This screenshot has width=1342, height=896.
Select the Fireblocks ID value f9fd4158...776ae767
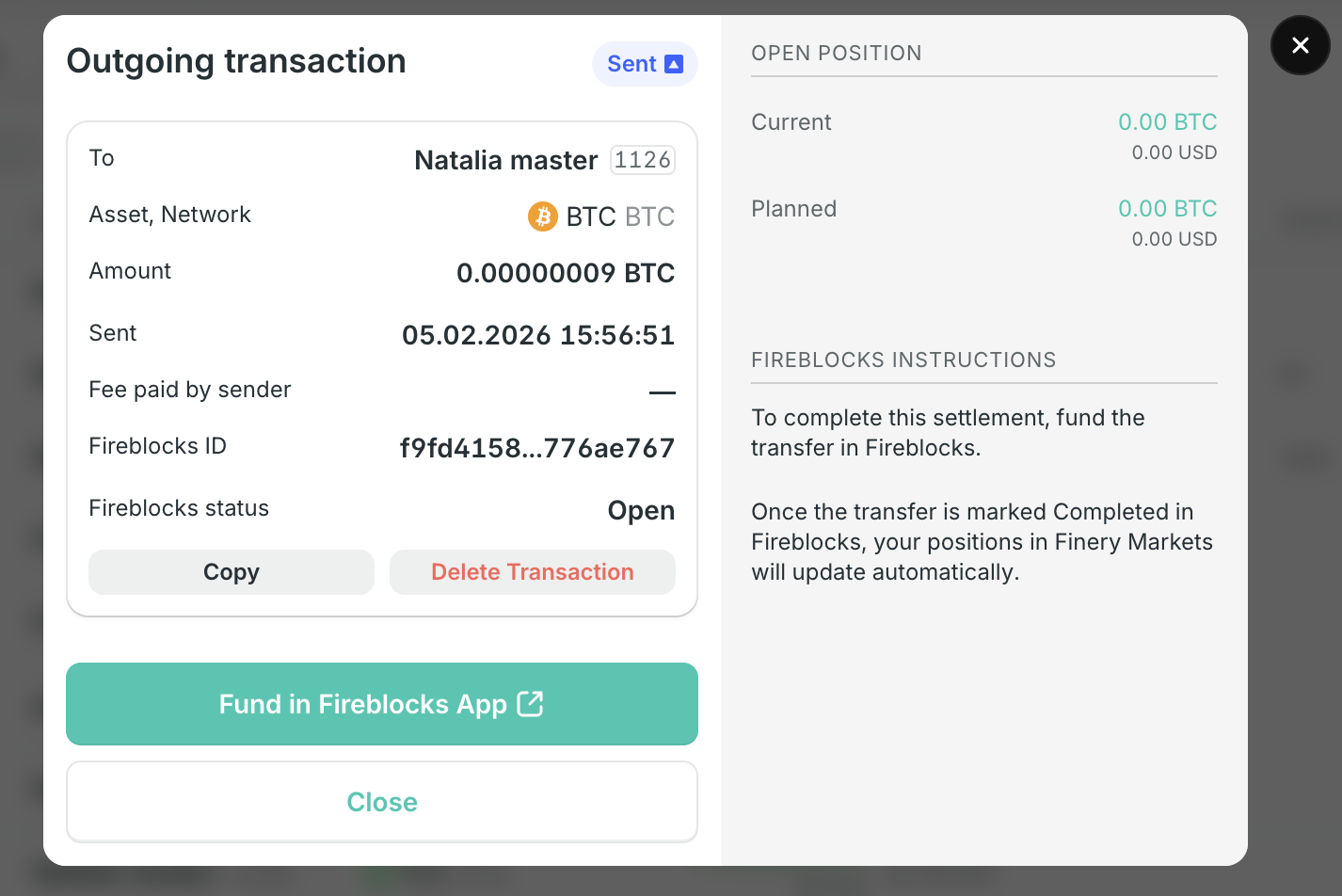[536, 448]
